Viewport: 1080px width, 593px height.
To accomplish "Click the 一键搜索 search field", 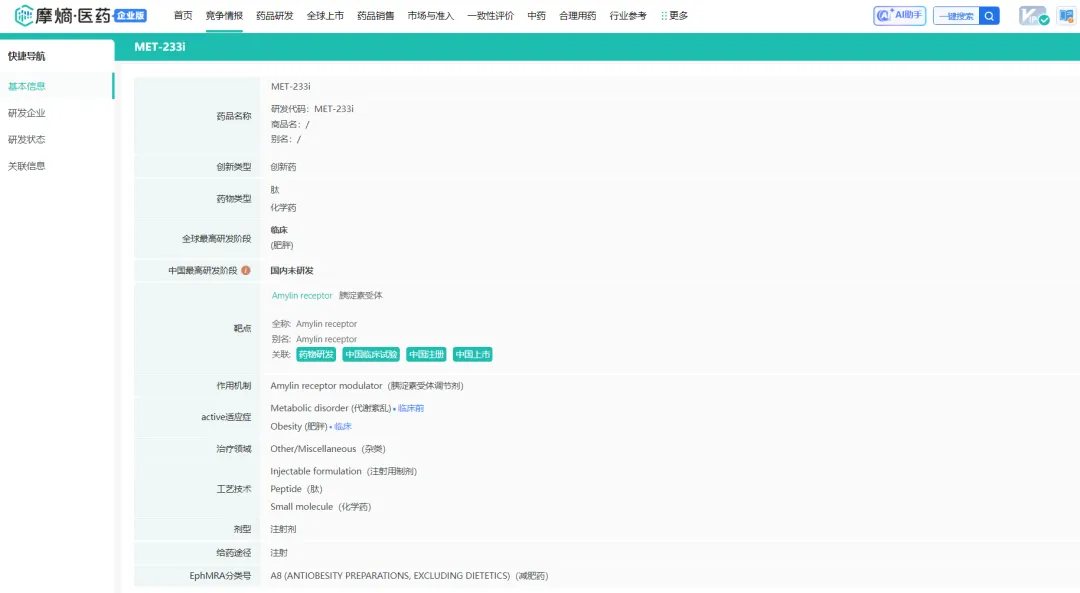I will [x=956, y=16].
